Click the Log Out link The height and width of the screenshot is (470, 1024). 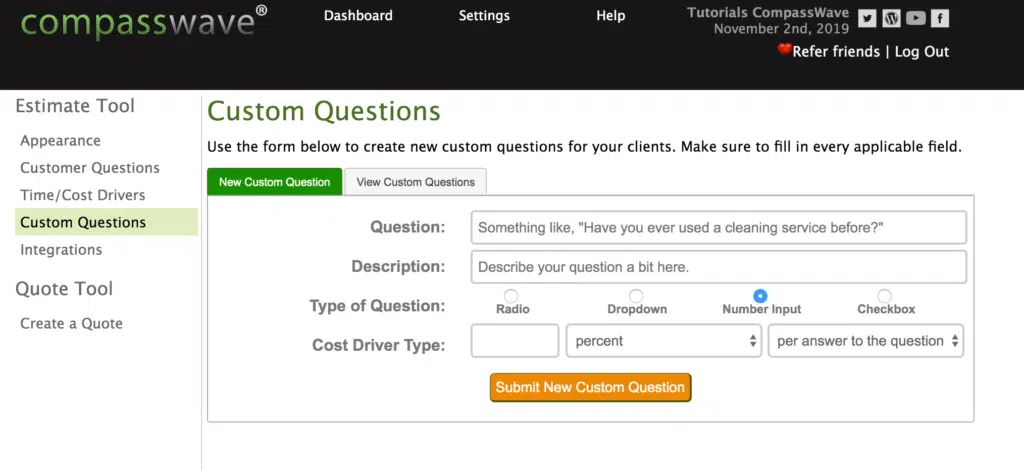tap(921, 52)
